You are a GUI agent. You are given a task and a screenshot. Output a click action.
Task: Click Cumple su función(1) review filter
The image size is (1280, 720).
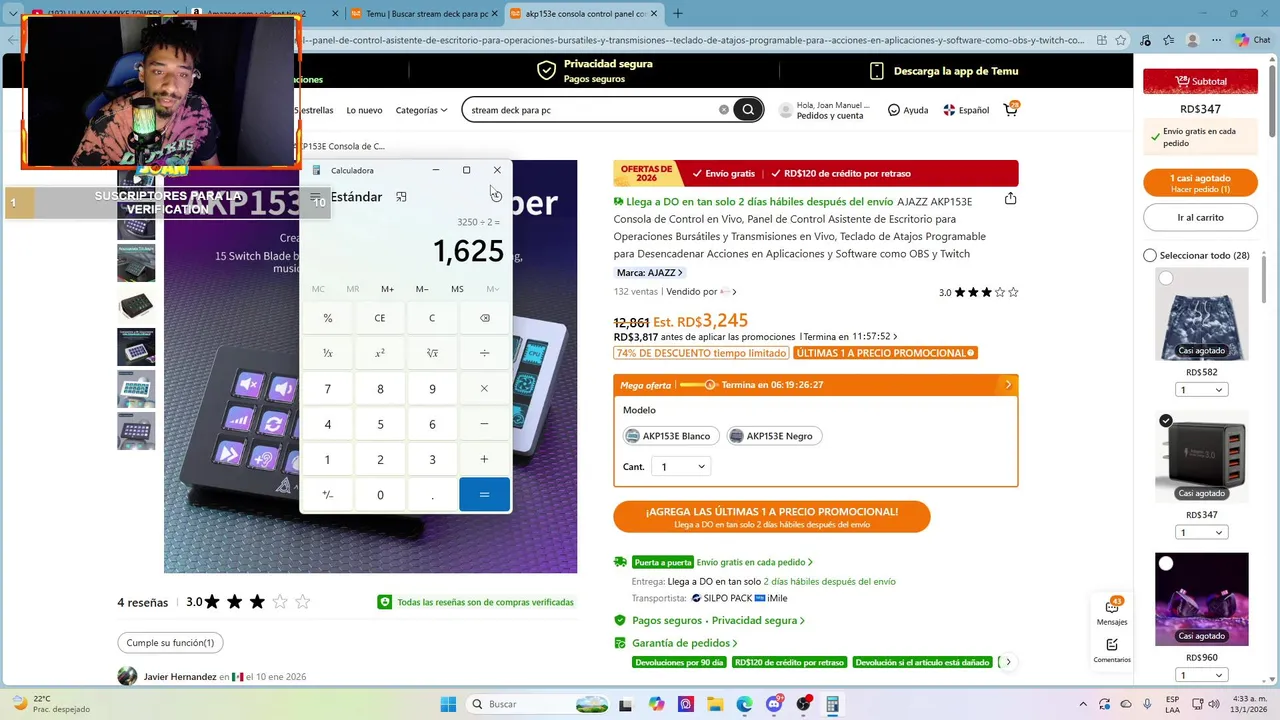pos(170,643)
